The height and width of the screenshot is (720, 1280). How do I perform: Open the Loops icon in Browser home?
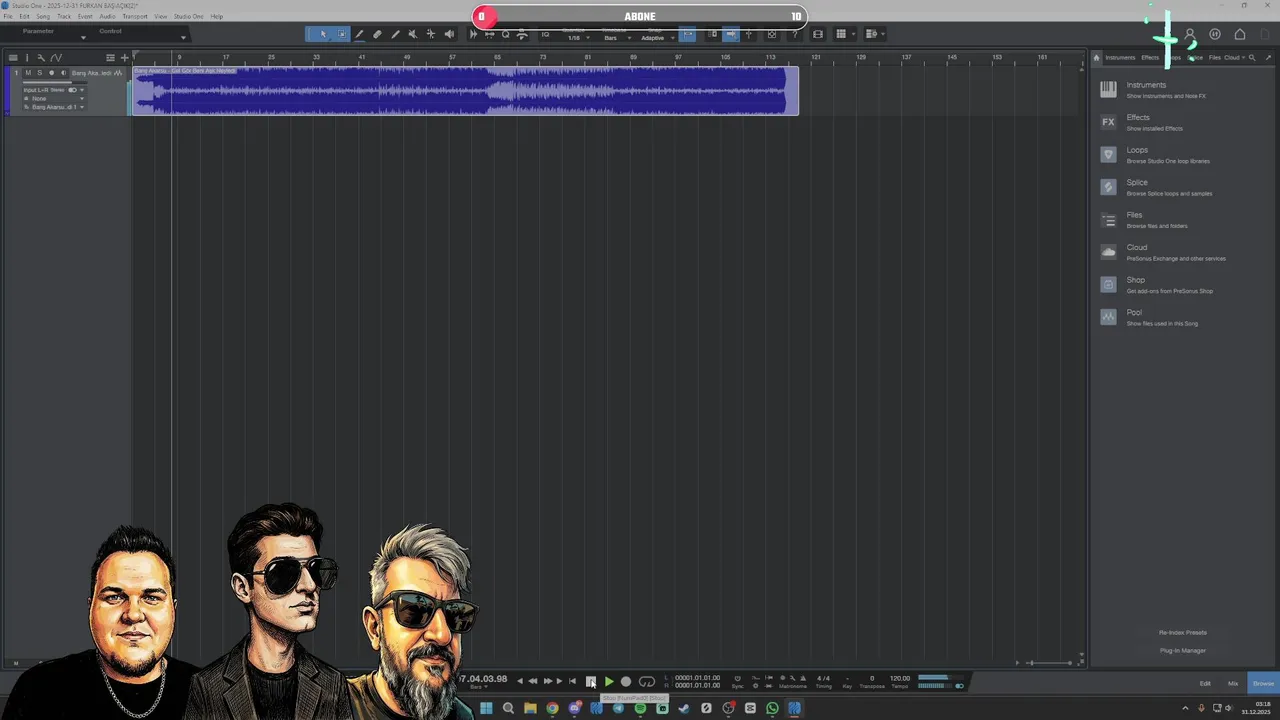[x=1108, y=154]
